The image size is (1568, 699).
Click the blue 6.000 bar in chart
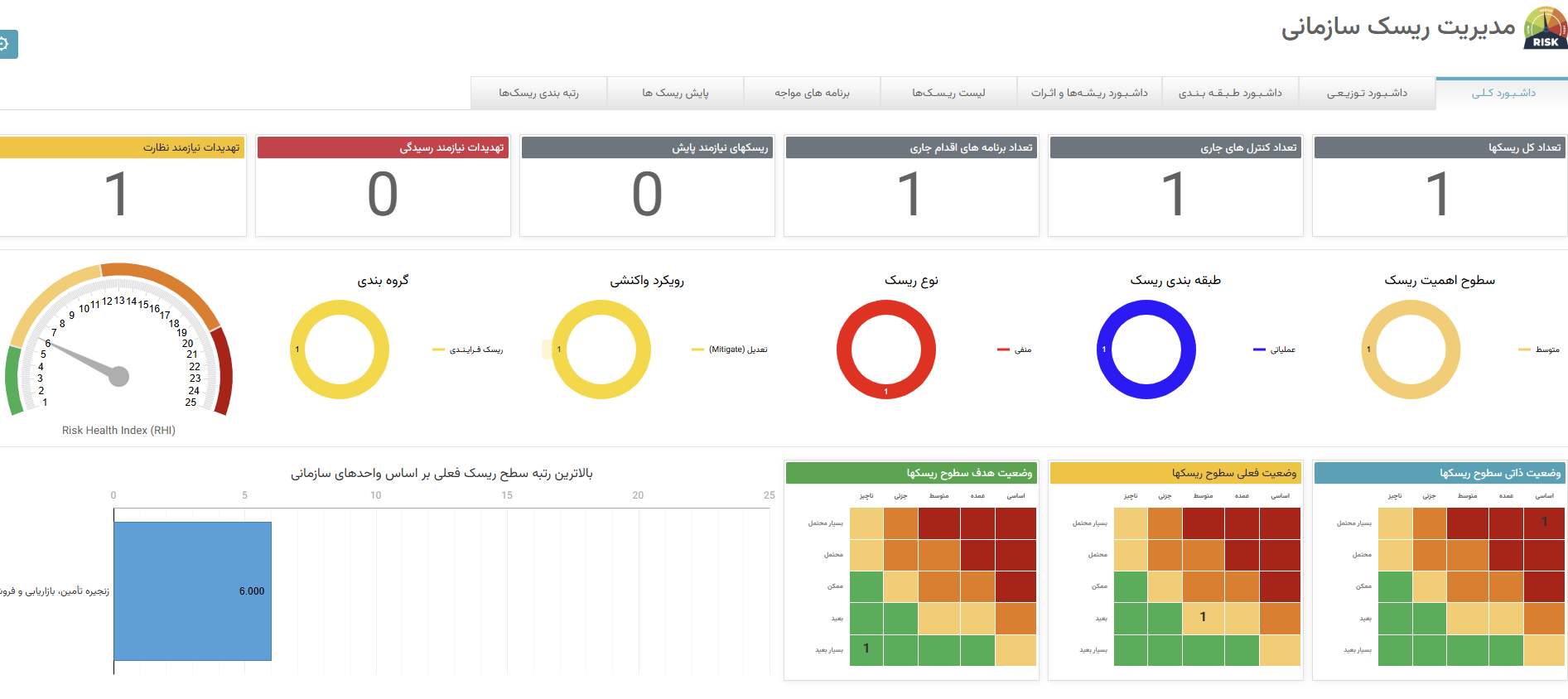pyautogui.click(x=192, y=591)
